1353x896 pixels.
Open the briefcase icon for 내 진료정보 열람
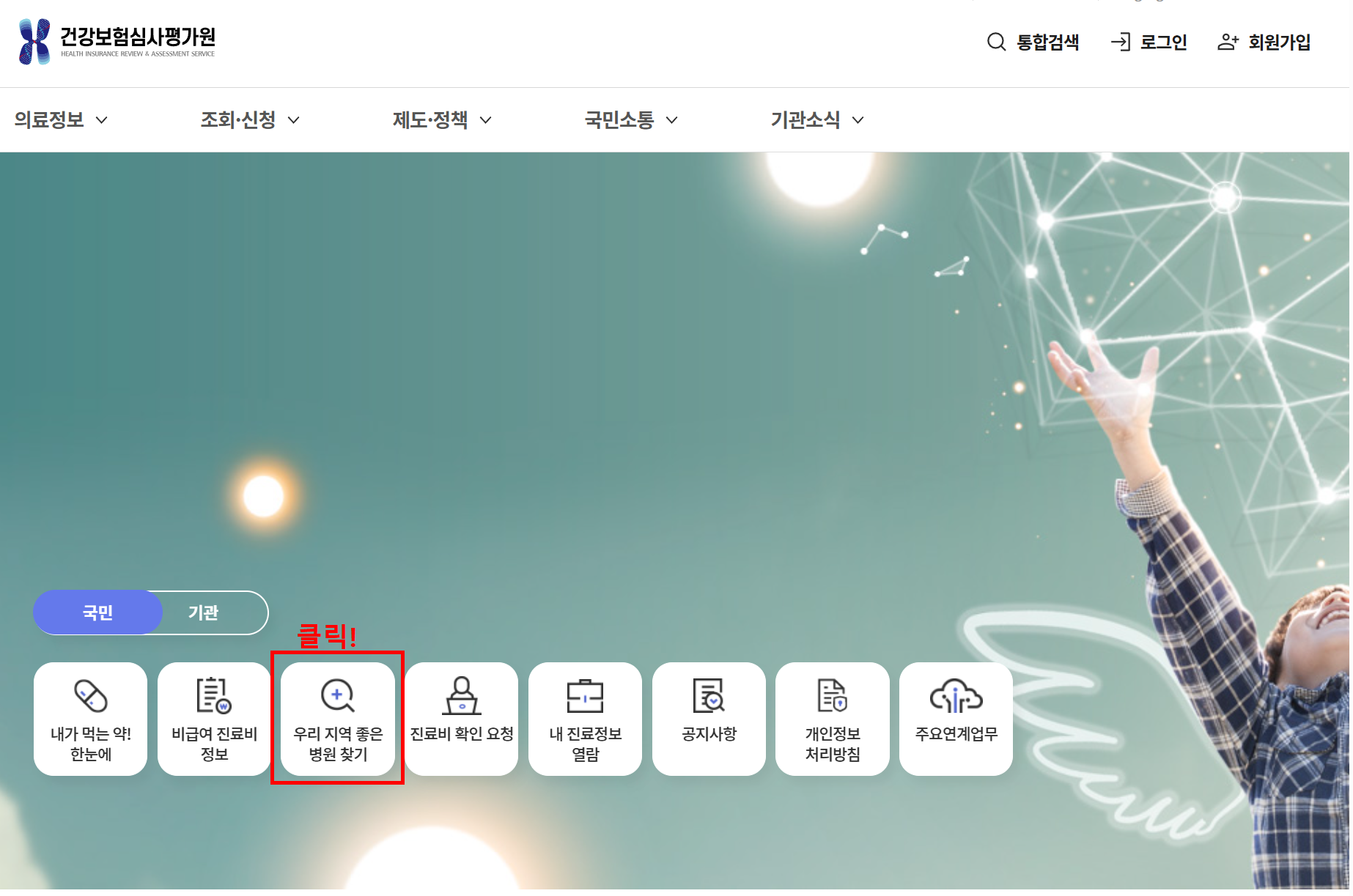click(x=585, y=695)
